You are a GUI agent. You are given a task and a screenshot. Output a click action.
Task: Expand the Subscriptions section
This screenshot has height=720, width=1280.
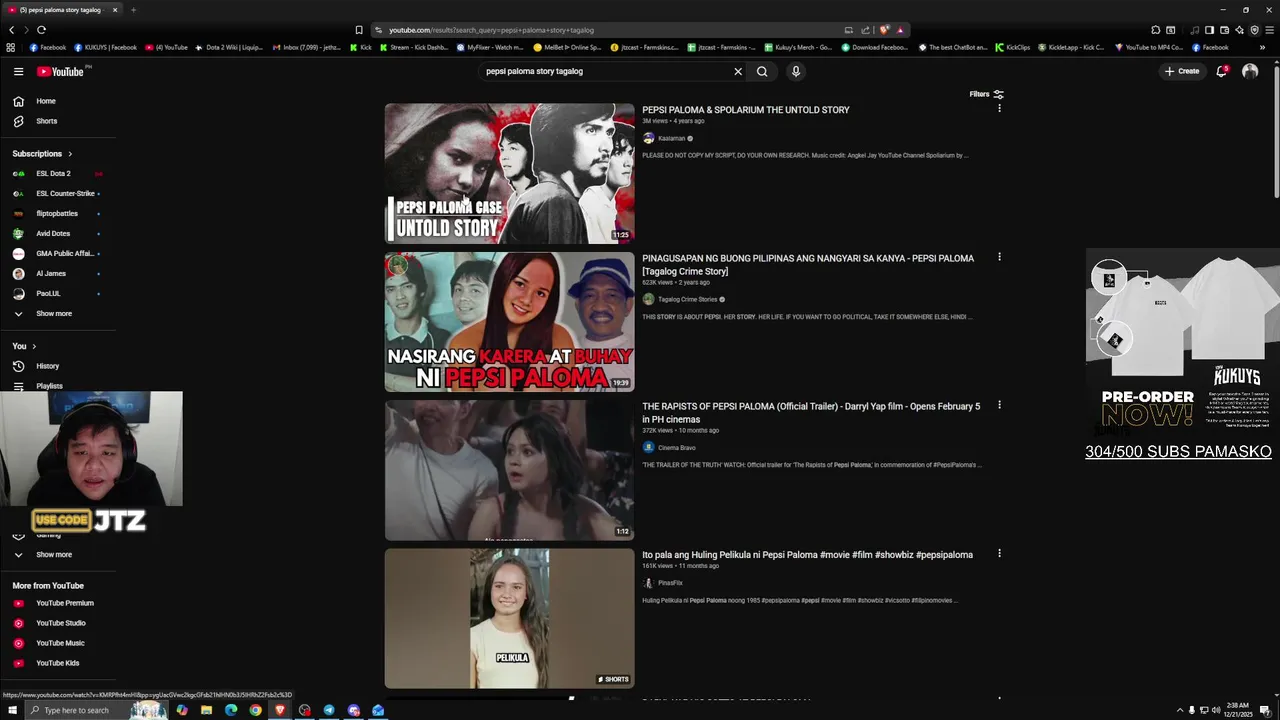(42, 154)
